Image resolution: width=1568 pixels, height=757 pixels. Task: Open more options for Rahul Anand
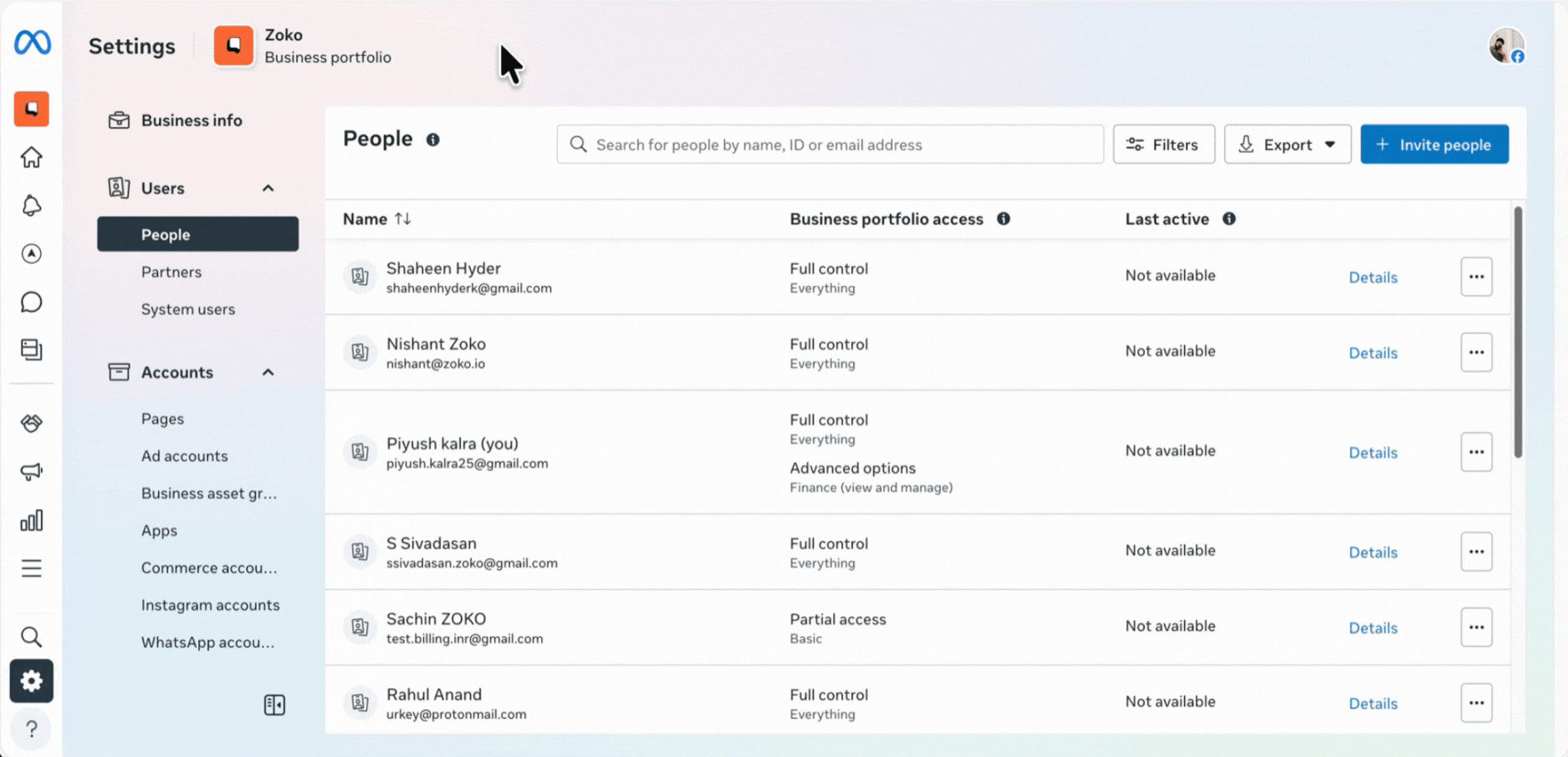click(x=1477, y=703)
